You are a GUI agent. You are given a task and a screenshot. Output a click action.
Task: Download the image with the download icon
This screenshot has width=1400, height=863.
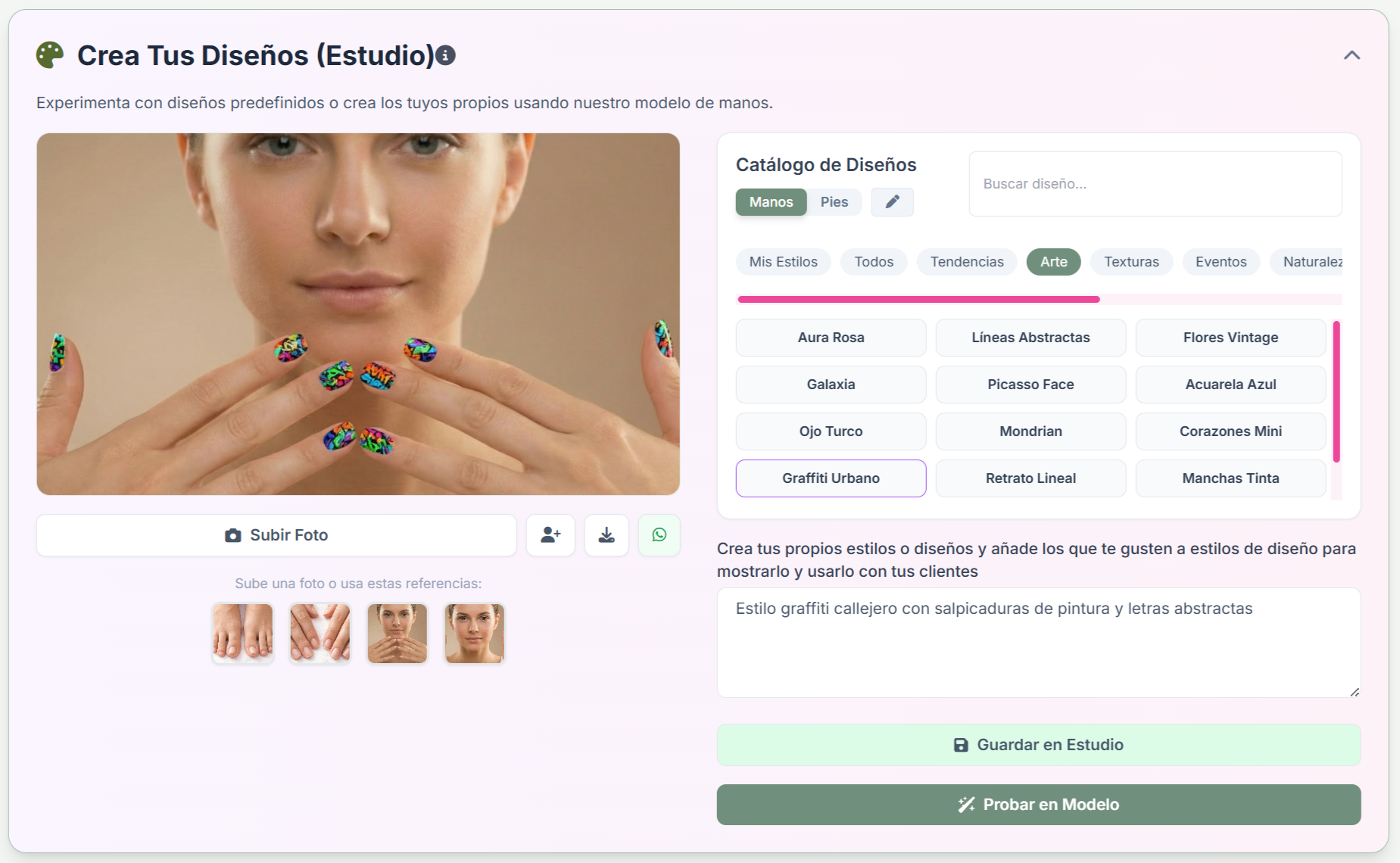[x=606, y=535]
